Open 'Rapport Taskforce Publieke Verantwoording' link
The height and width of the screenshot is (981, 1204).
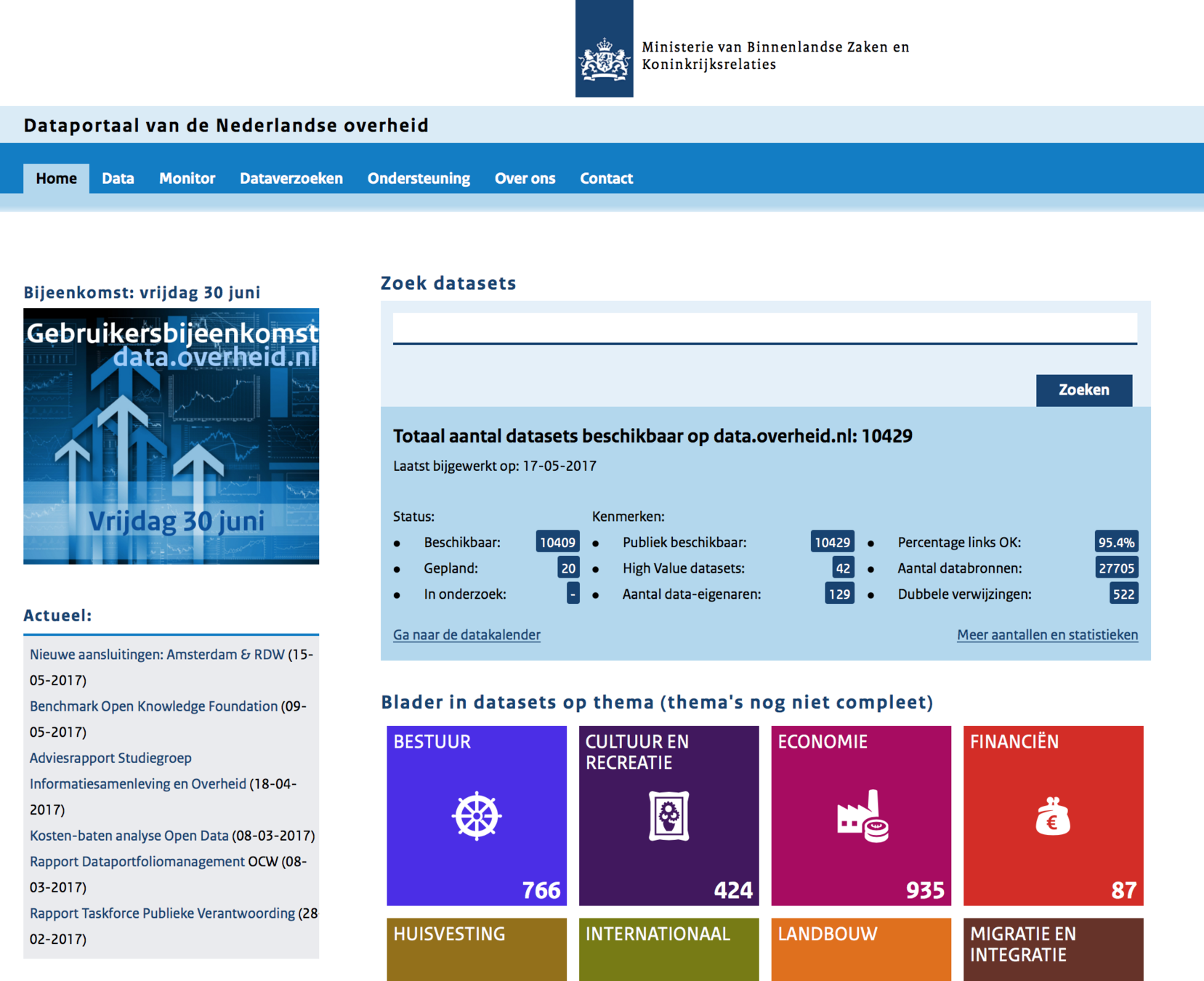(x=162, y=913)
